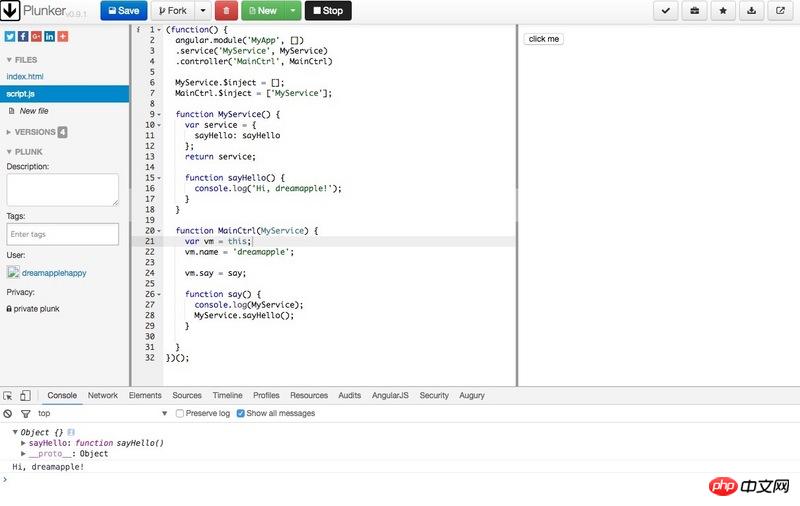
Task: Open the Fork dropdown arrow
Action: click(x=203, y=10)
